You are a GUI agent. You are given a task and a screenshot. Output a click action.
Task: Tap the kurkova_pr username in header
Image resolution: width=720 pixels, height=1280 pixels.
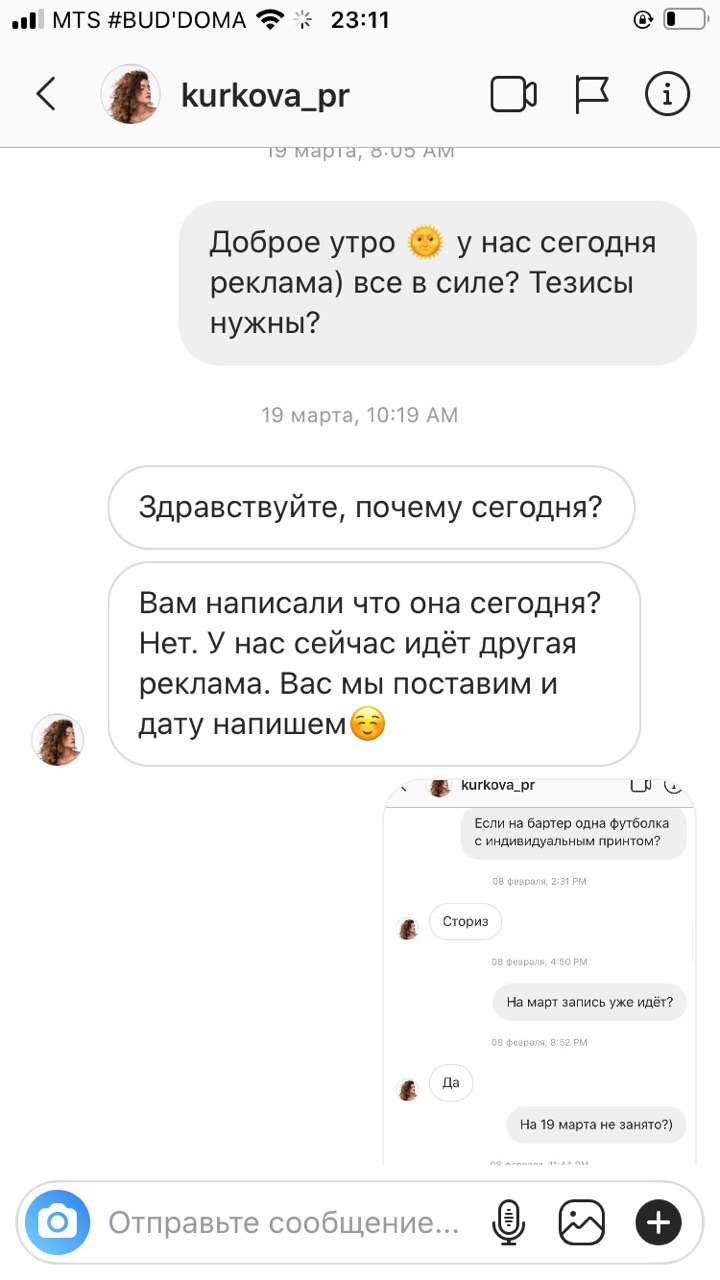(x=265, y=96)
